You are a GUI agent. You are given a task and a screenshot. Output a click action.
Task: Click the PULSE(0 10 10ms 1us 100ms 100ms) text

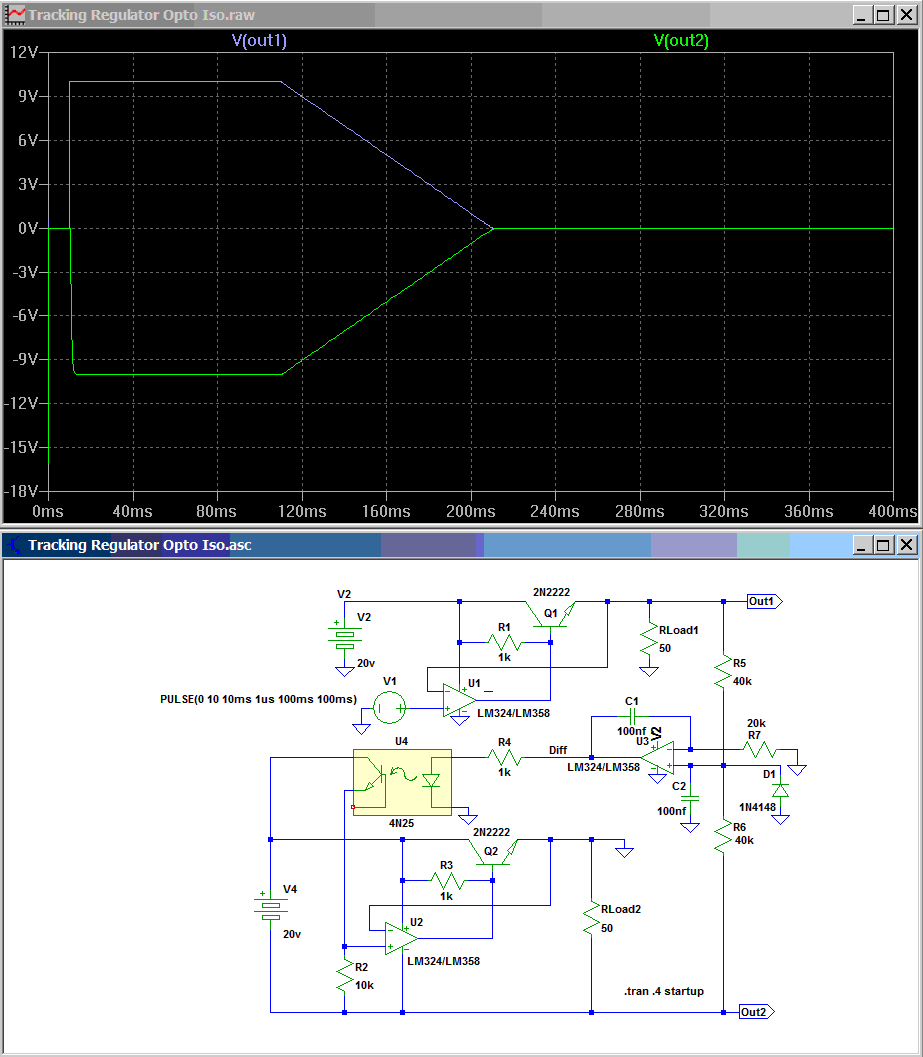click(x=258, y=699)
